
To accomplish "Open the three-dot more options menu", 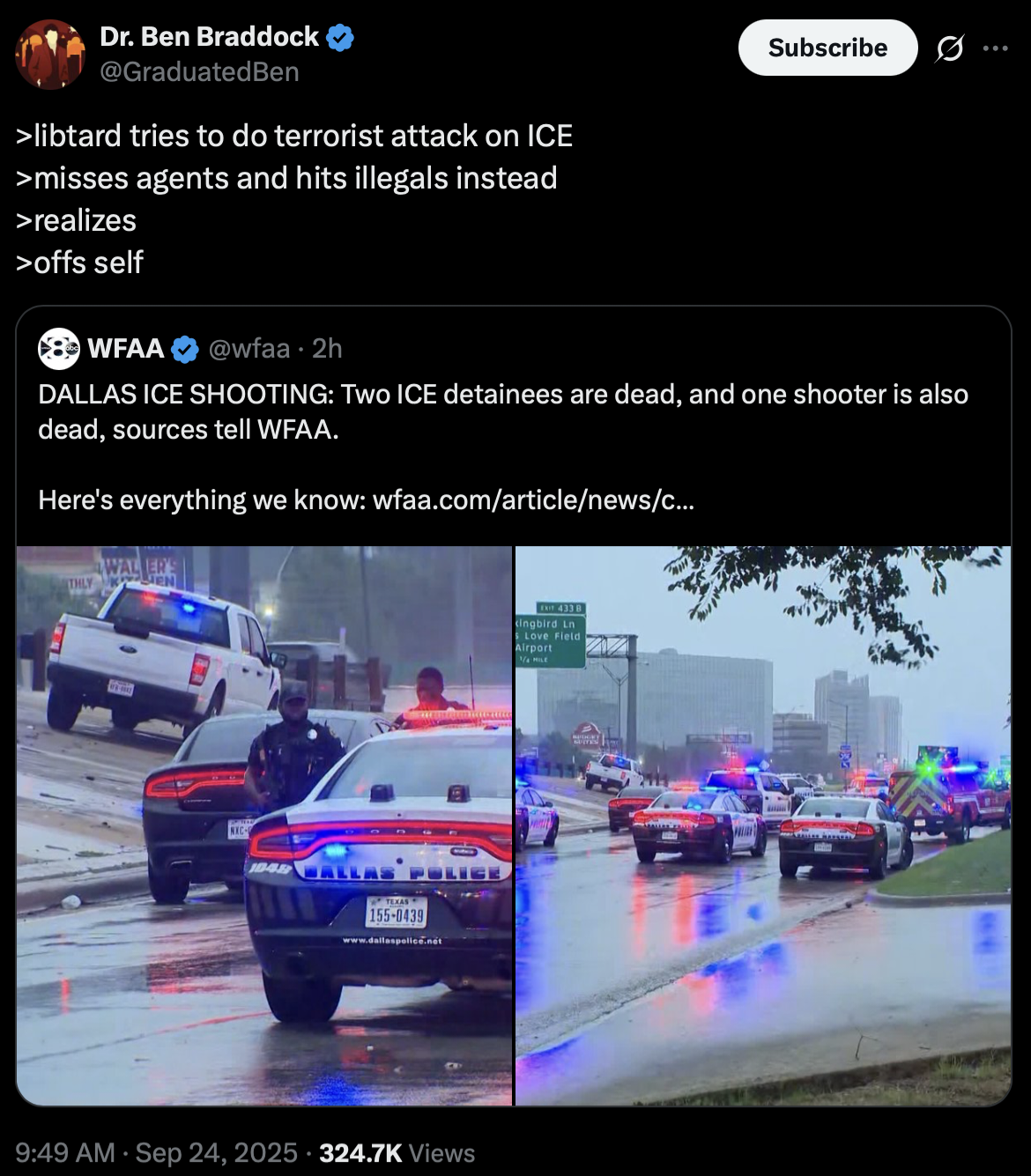I will pyautogui.click(x=995, y=48).
